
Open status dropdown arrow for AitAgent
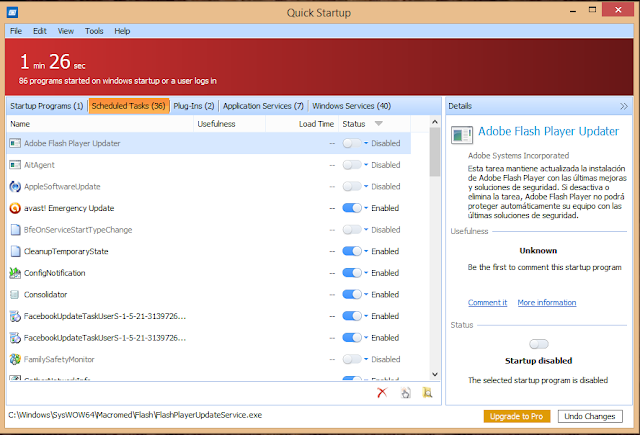point(366,165)
